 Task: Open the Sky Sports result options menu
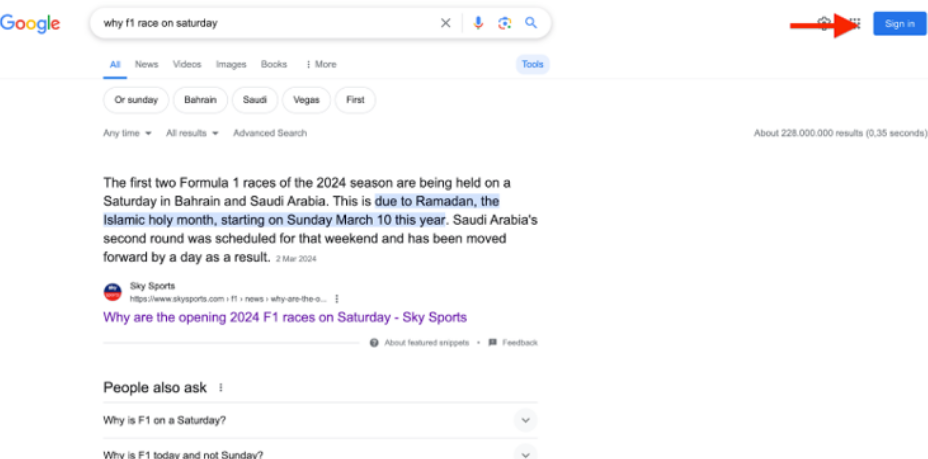point(337,299)
